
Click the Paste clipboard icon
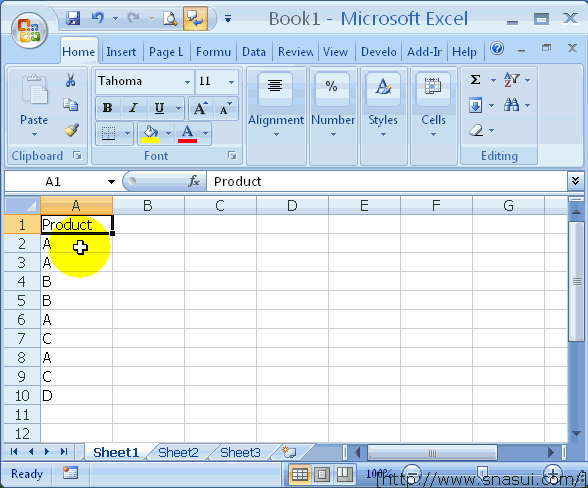pyautogui.click(x=34, y=89)
